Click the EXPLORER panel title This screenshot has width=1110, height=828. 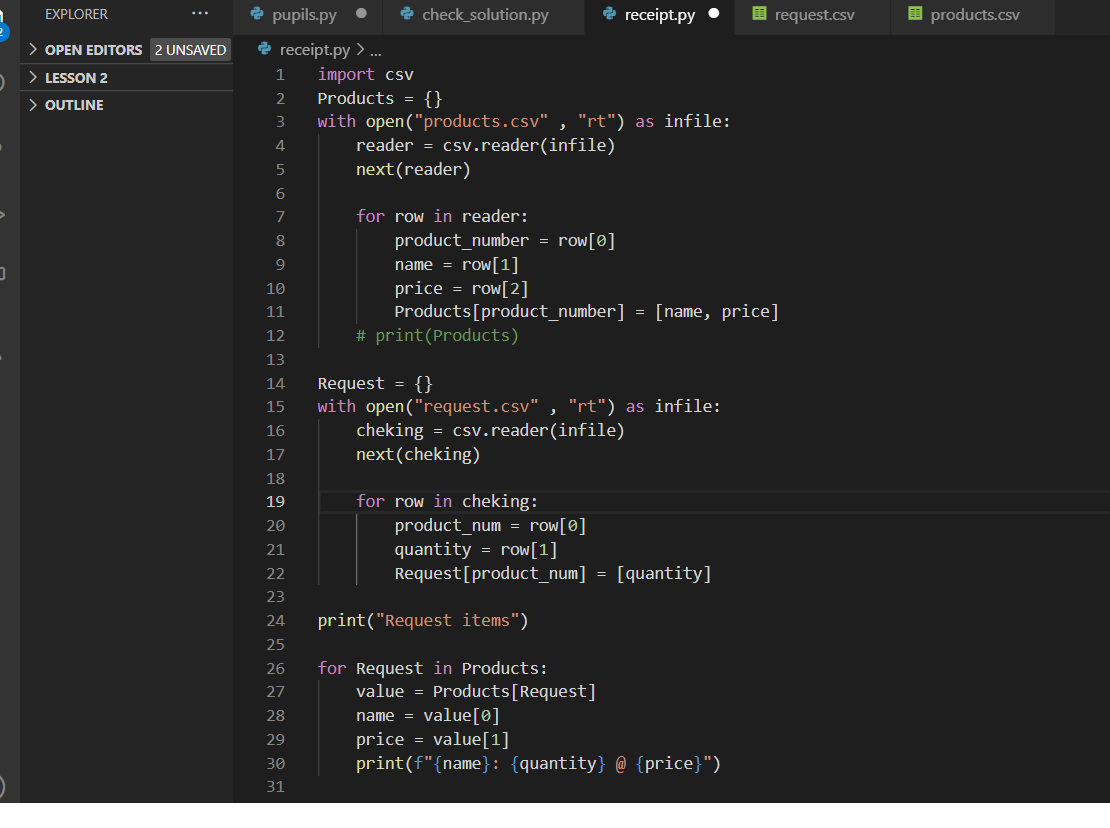point(75,14)
